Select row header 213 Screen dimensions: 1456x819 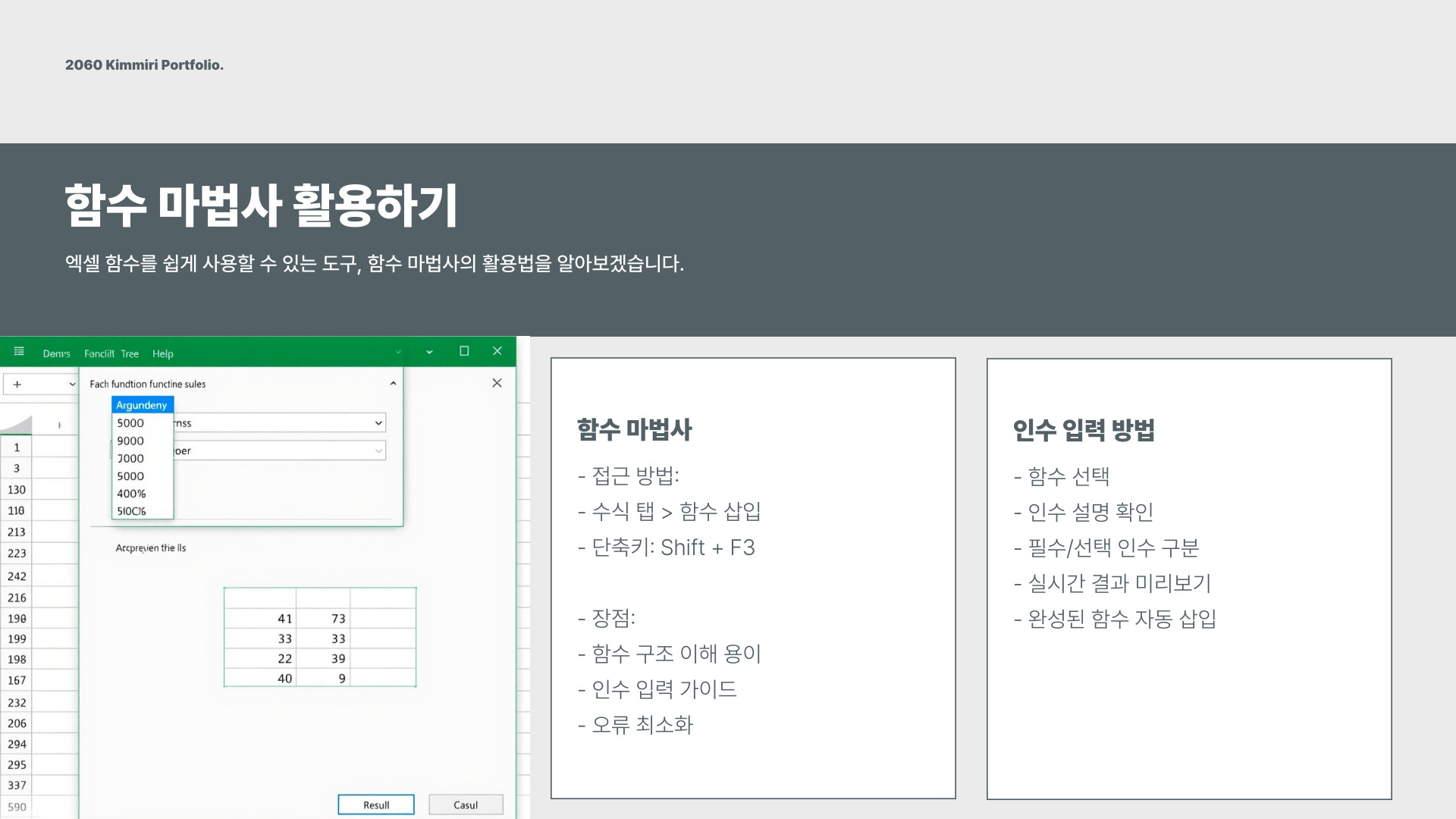pyautogui.click(x=17, y=532)
